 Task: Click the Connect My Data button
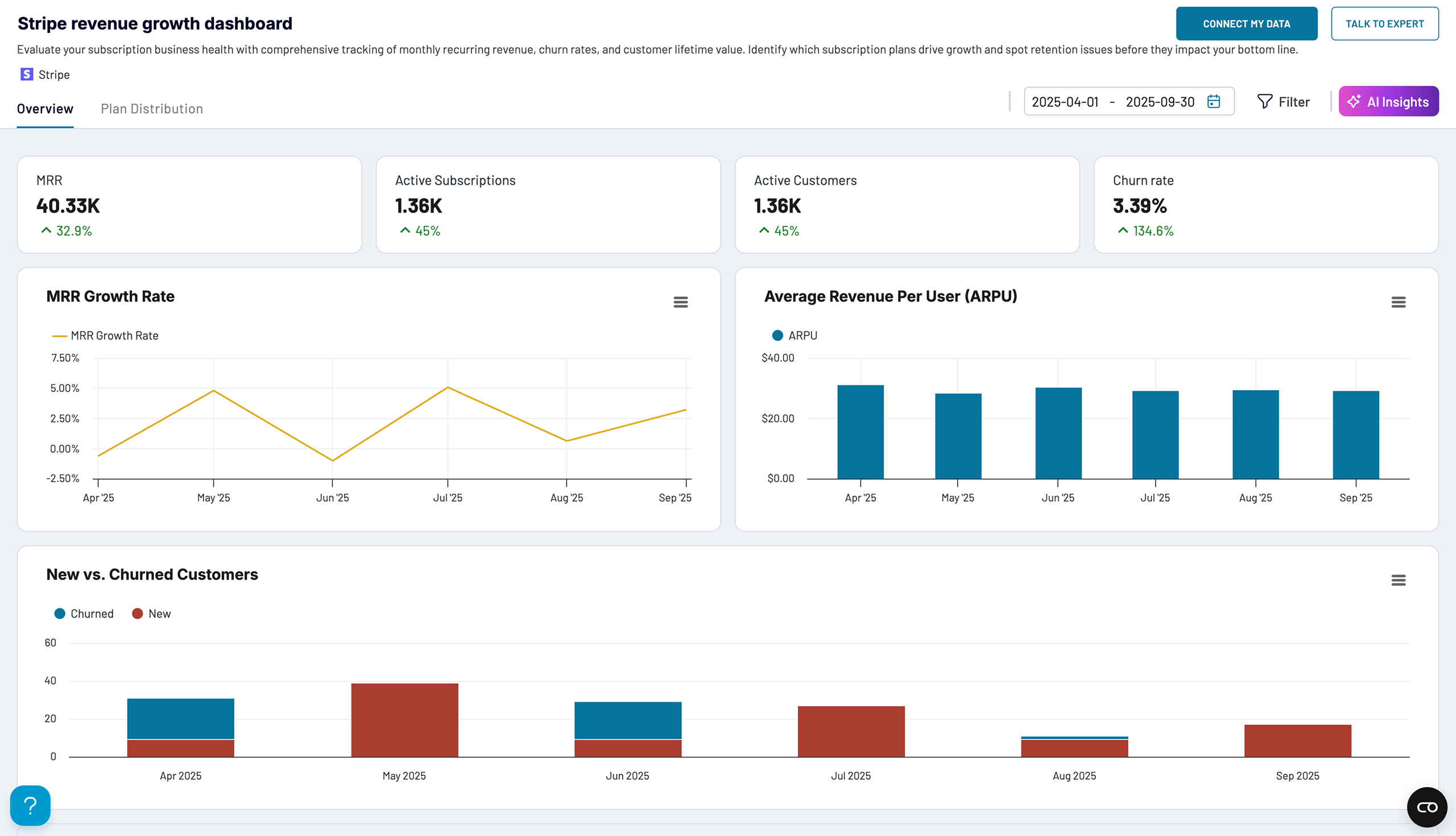1246,23
